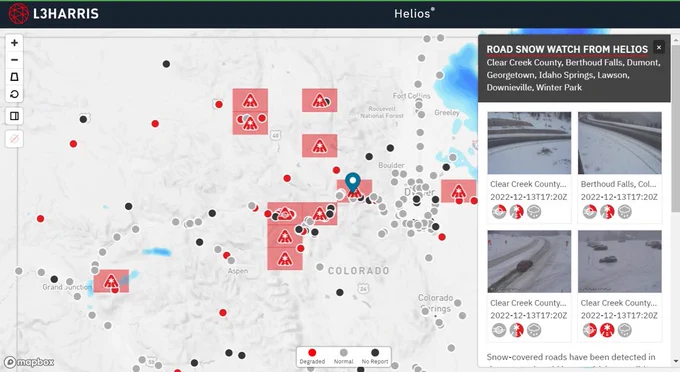Reset map rotation with circular arrow icon
The height and width of the screenshot is (372, 680).
pos(14,94)
